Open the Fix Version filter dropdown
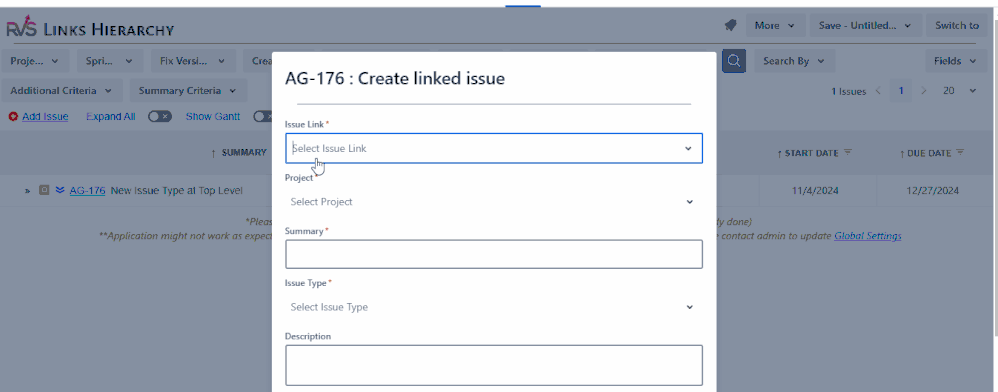The width and height of the screenshot is (998, 392). point(193,61)
